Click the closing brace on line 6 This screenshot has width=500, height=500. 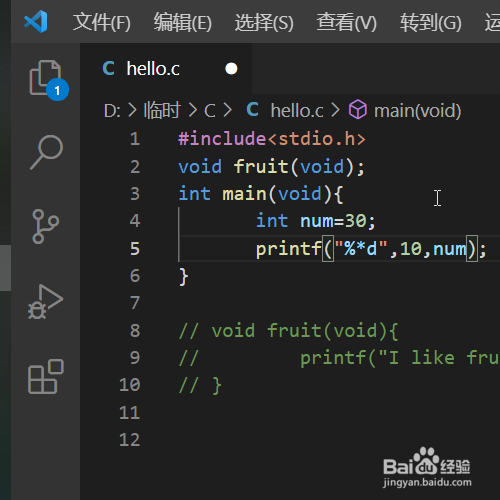pyautogui.click(x=184, y=277)
